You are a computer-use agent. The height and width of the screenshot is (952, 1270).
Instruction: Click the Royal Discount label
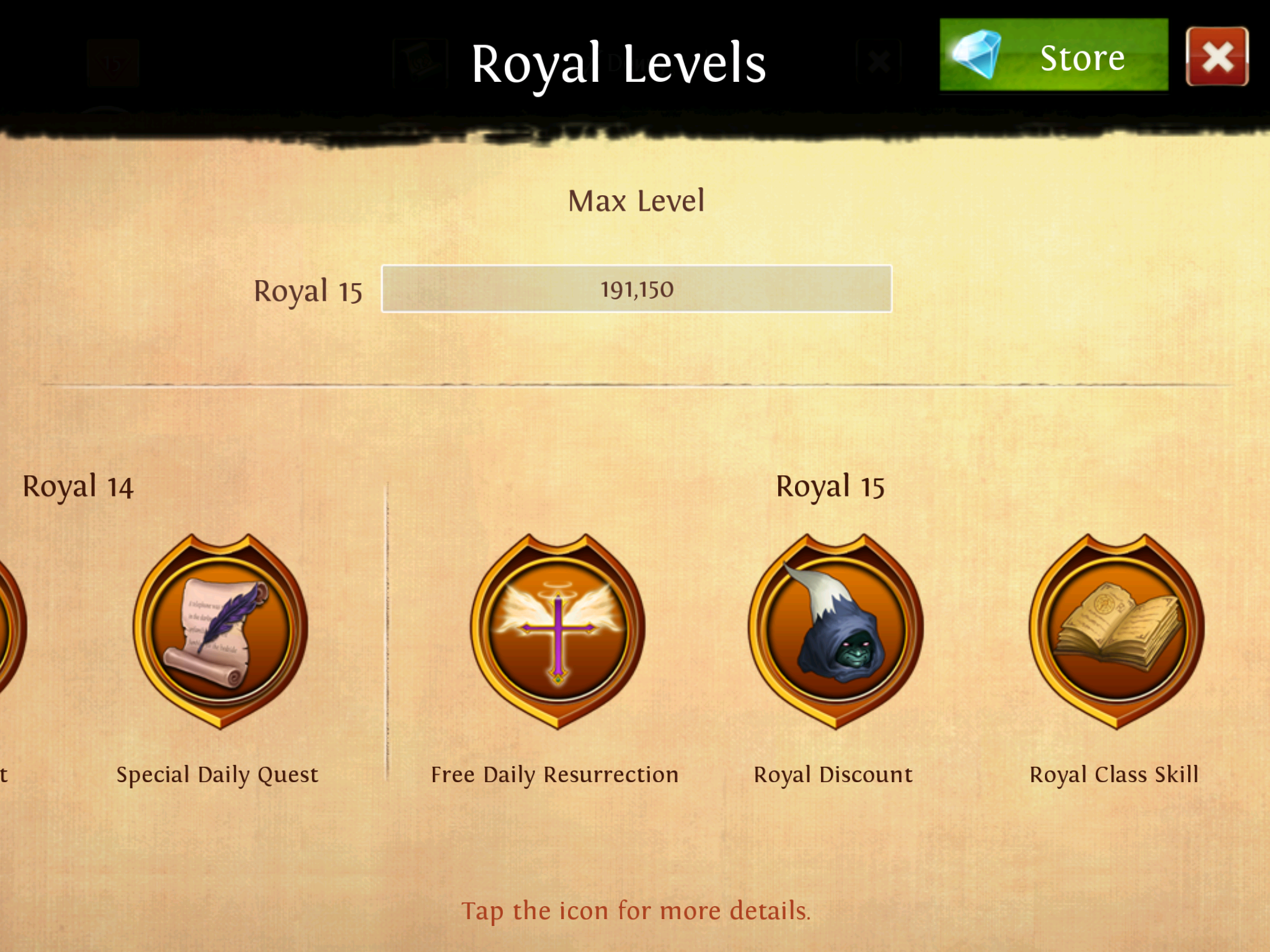833,775
